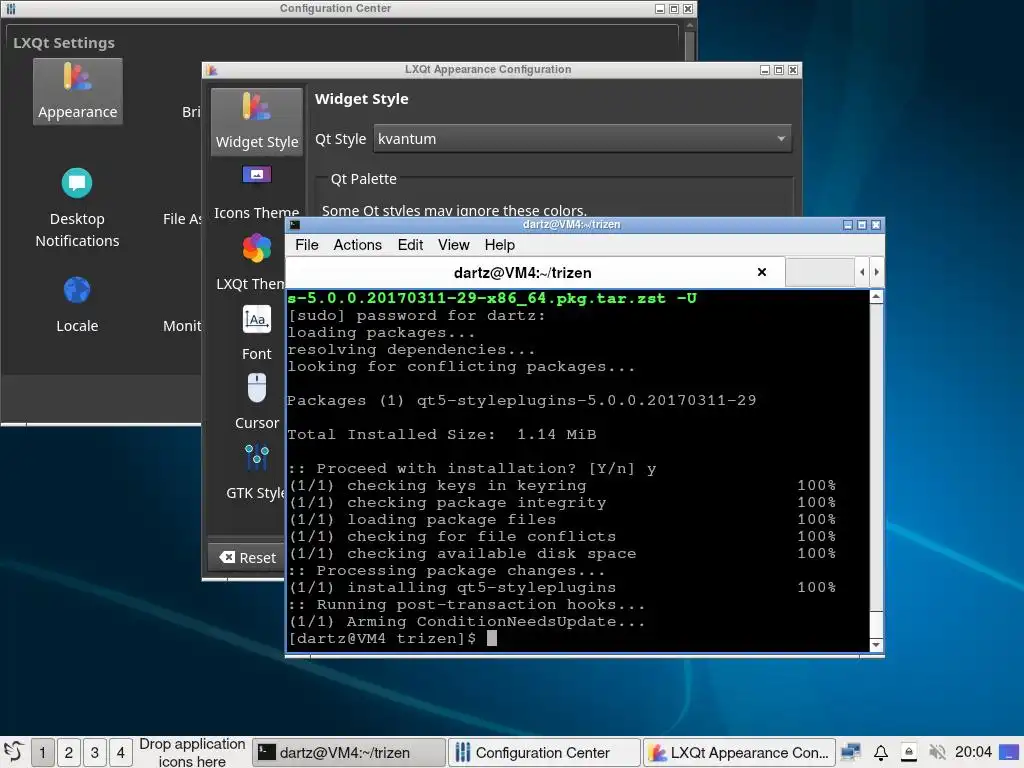The height and width of the screenshot is (768, 1024).
Task: Open Locale settings in Configuration Center
Action: (77, 305)
